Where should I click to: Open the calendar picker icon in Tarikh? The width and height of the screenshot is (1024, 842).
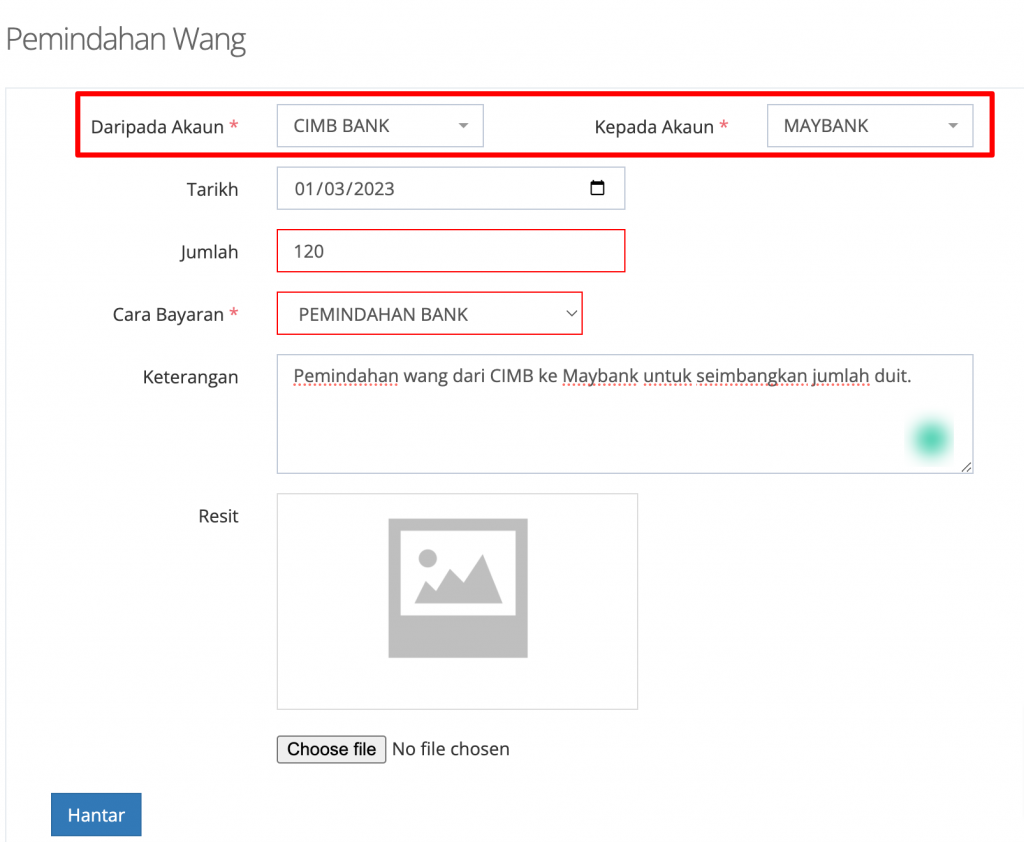pos(597,188)
